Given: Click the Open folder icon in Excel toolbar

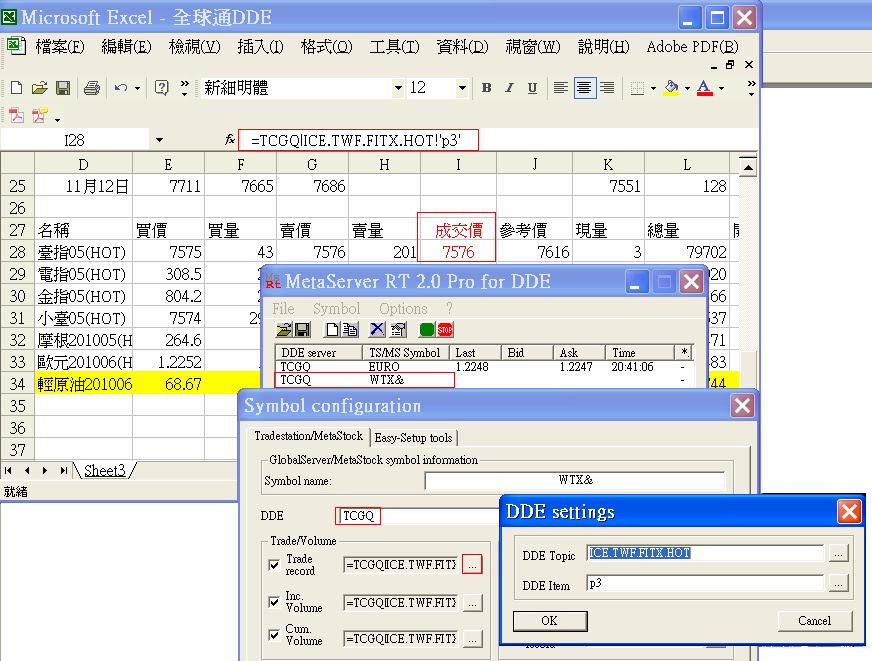Looking at the screenshot, I should (x=39, y=88).
